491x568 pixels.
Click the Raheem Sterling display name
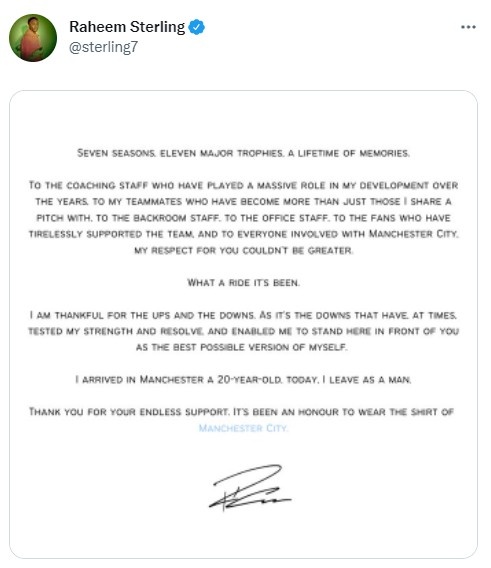(127, 27)
